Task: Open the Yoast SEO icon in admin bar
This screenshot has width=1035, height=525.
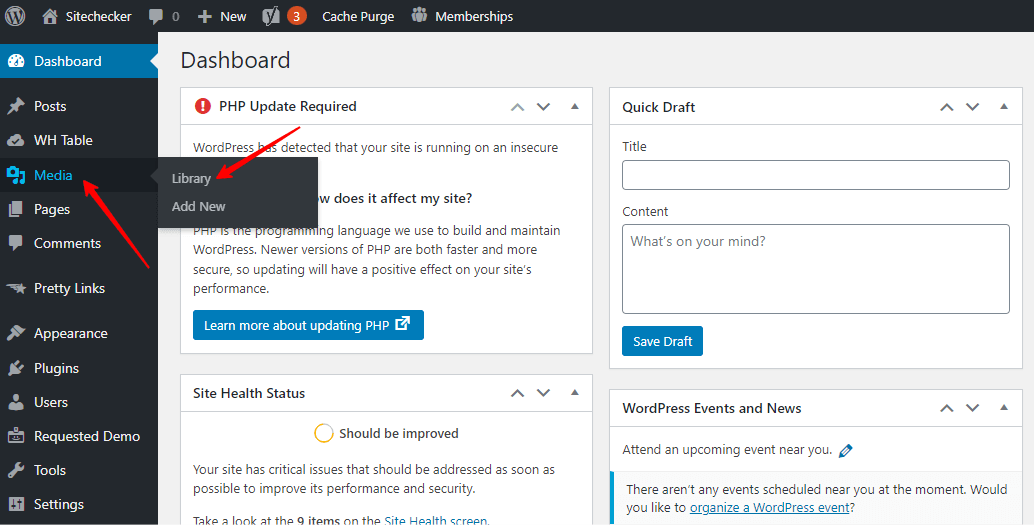Action: (x=271, y=16)
